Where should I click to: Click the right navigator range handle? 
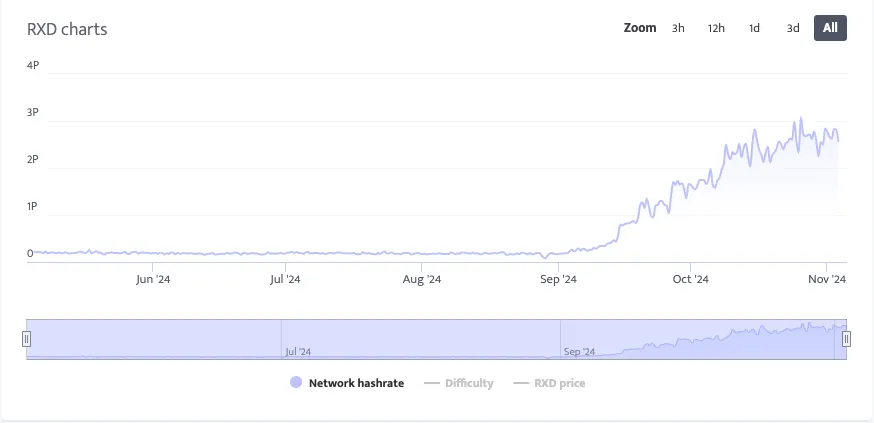(x=846, y=339)
